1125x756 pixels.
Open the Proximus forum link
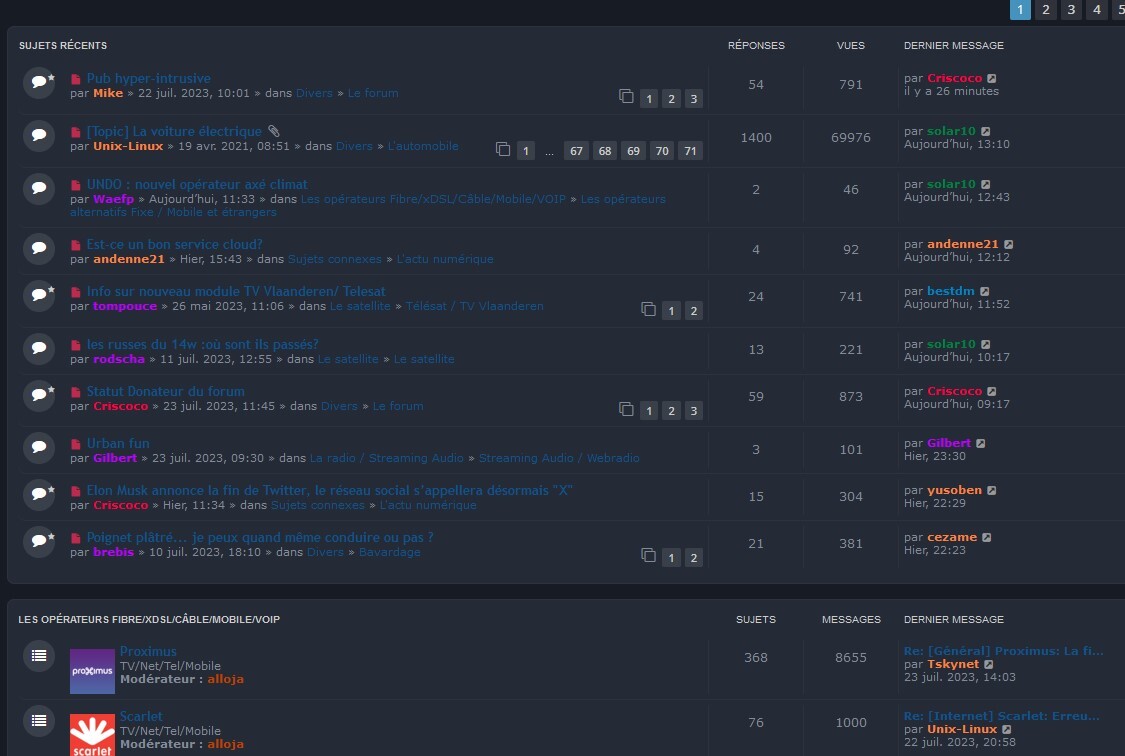(x=148, y=651)
